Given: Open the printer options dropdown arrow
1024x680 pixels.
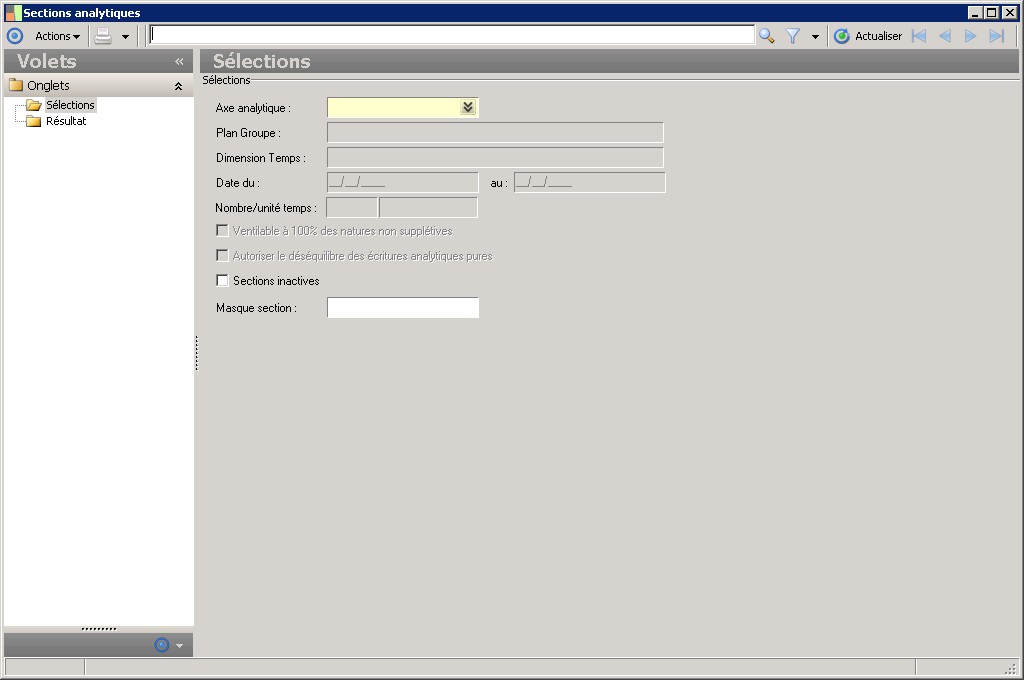Looking at the screenshot, I should [x=125, y=37].
